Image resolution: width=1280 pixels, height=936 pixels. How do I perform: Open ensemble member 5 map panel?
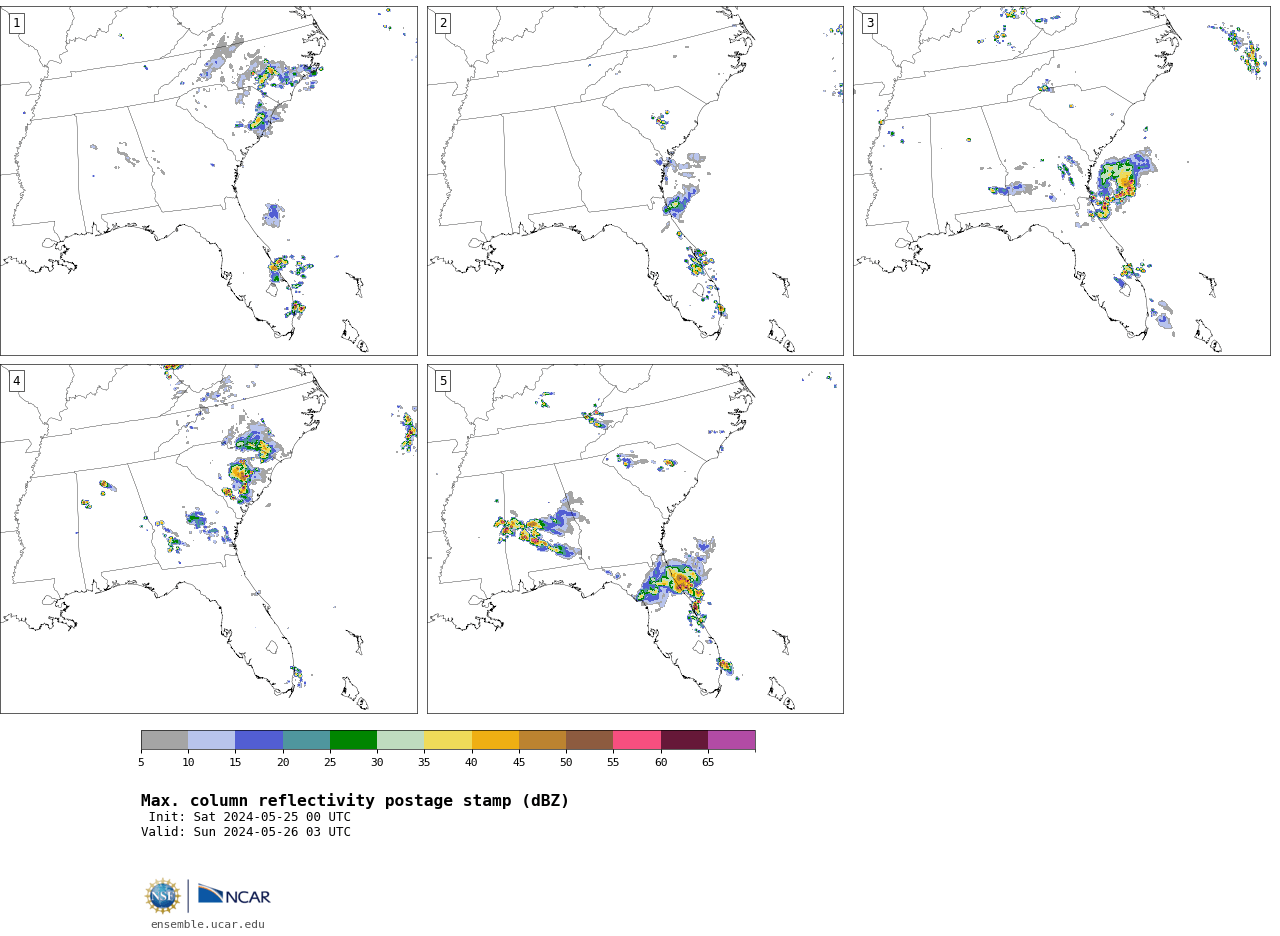635,539
